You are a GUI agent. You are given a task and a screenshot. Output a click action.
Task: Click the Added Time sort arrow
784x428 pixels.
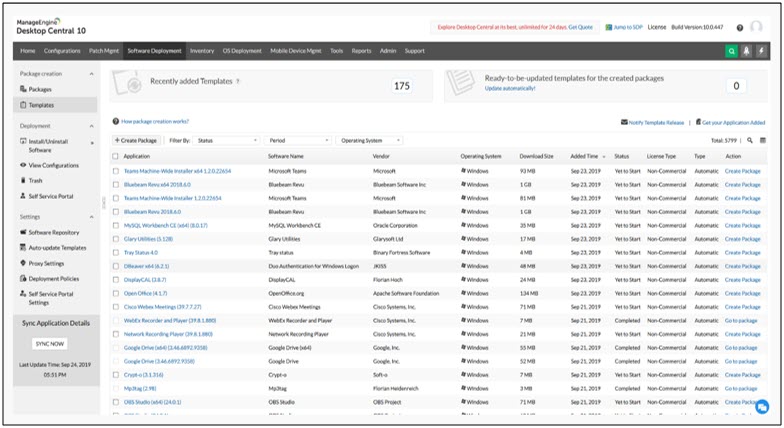[x=604, y=156]
